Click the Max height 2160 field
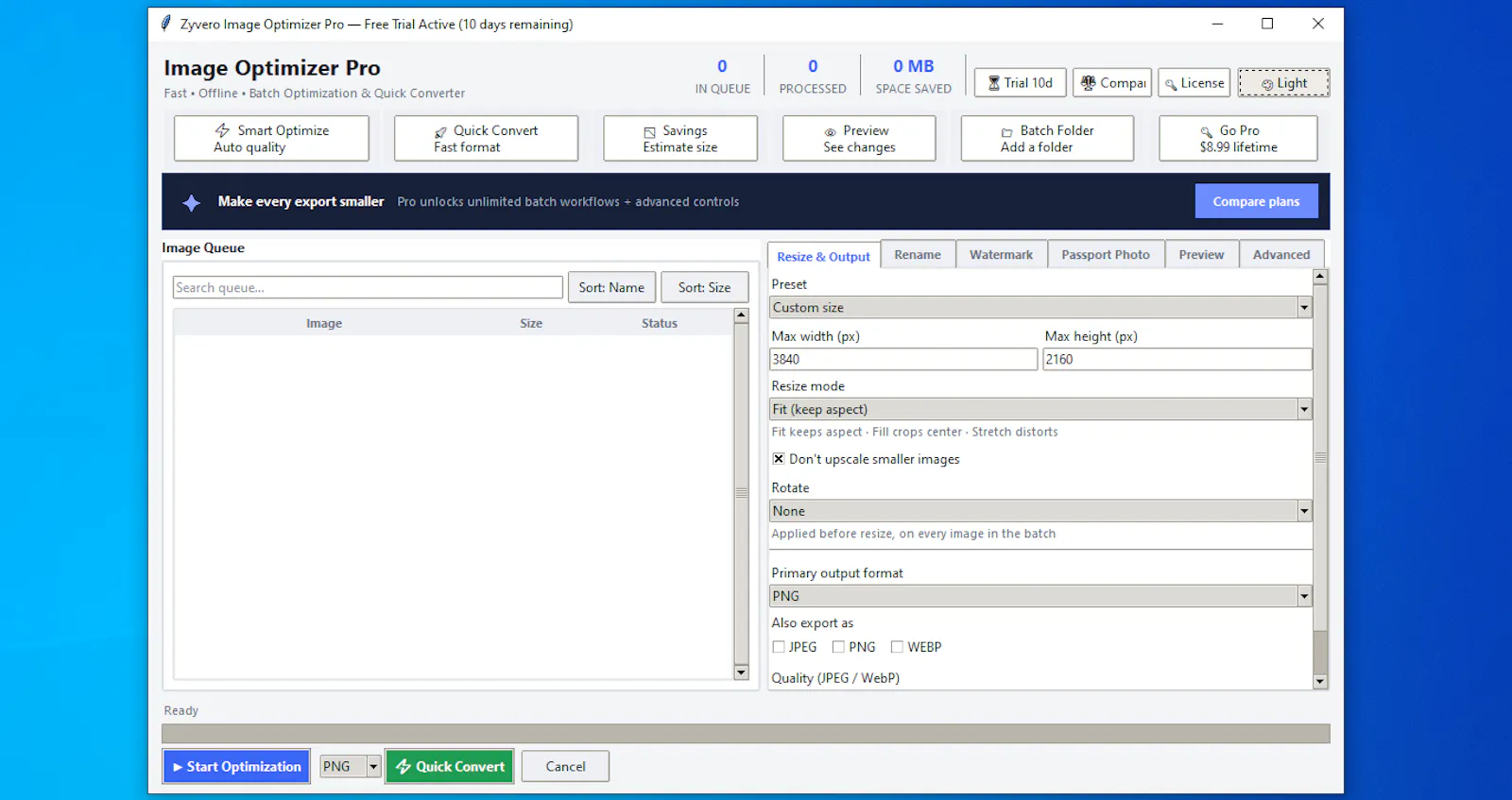 tap(1177, 359)
